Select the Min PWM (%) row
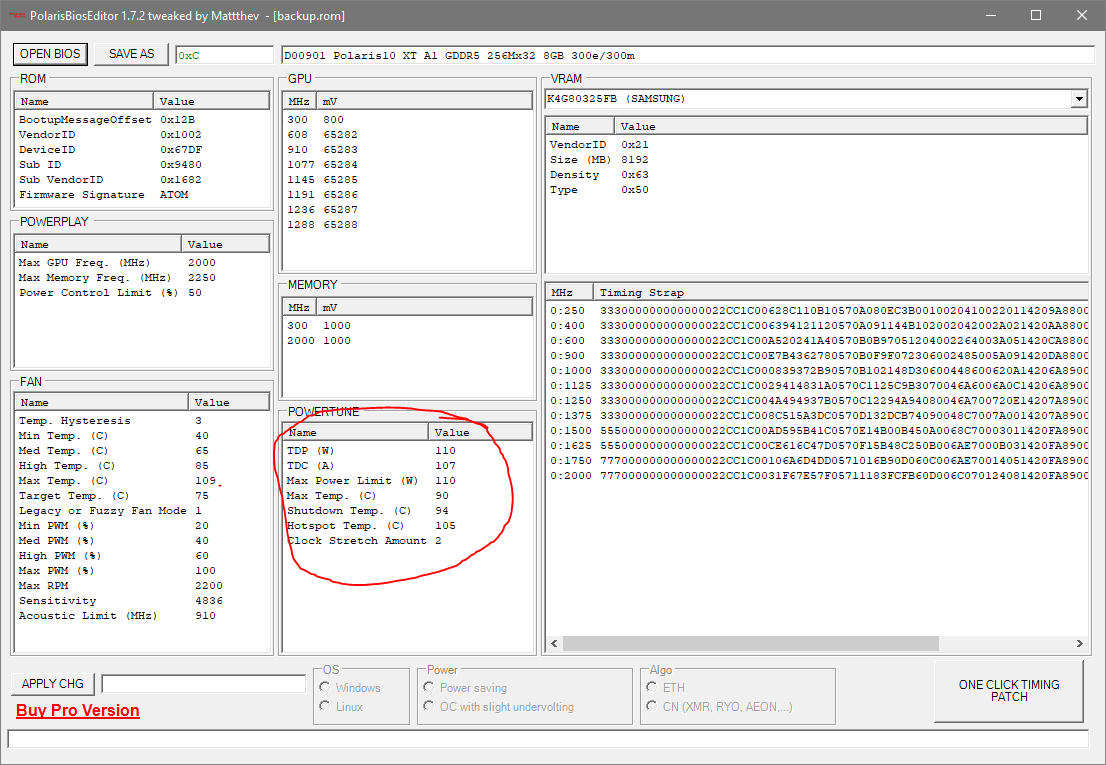The width and height of the screenshot is (1106, 765). coord(142,526)
